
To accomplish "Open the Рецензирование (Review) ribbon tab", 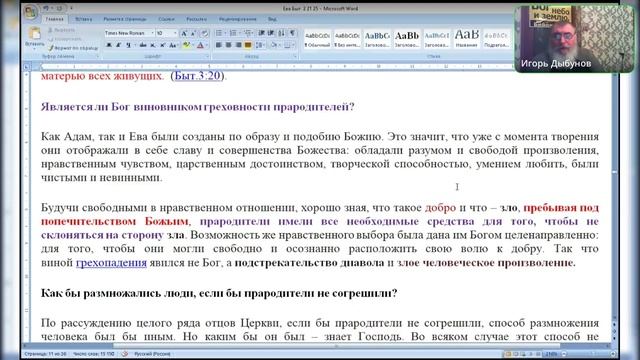I will [x=238, y=19].
